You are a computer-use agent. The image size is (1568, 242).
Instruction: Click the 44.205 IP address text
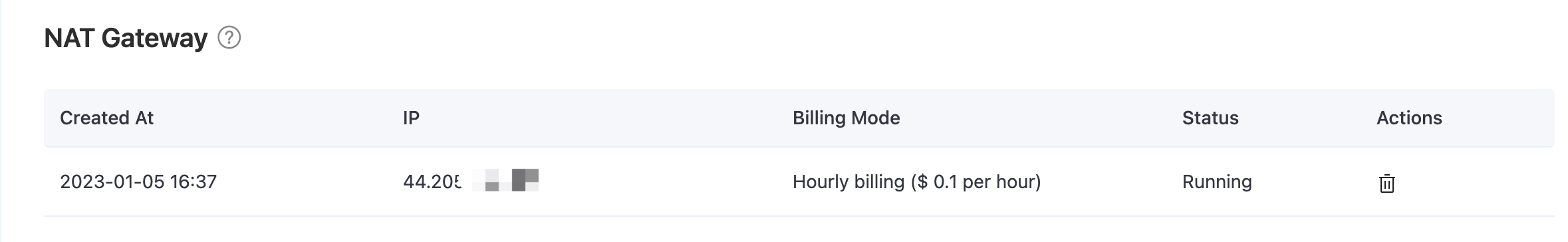(x=432, y=181)
